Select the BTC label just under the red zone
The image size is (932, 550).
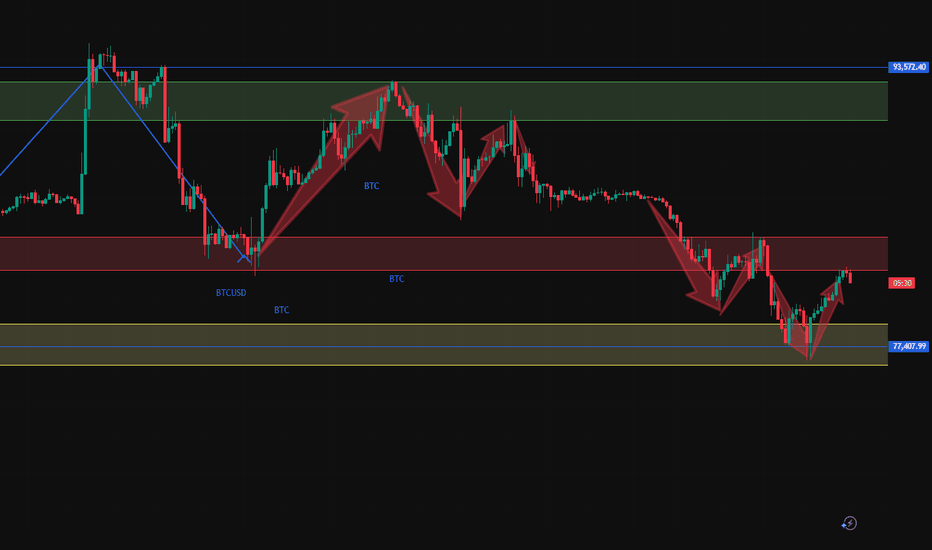pyautogui.click(x=396, y=279)
